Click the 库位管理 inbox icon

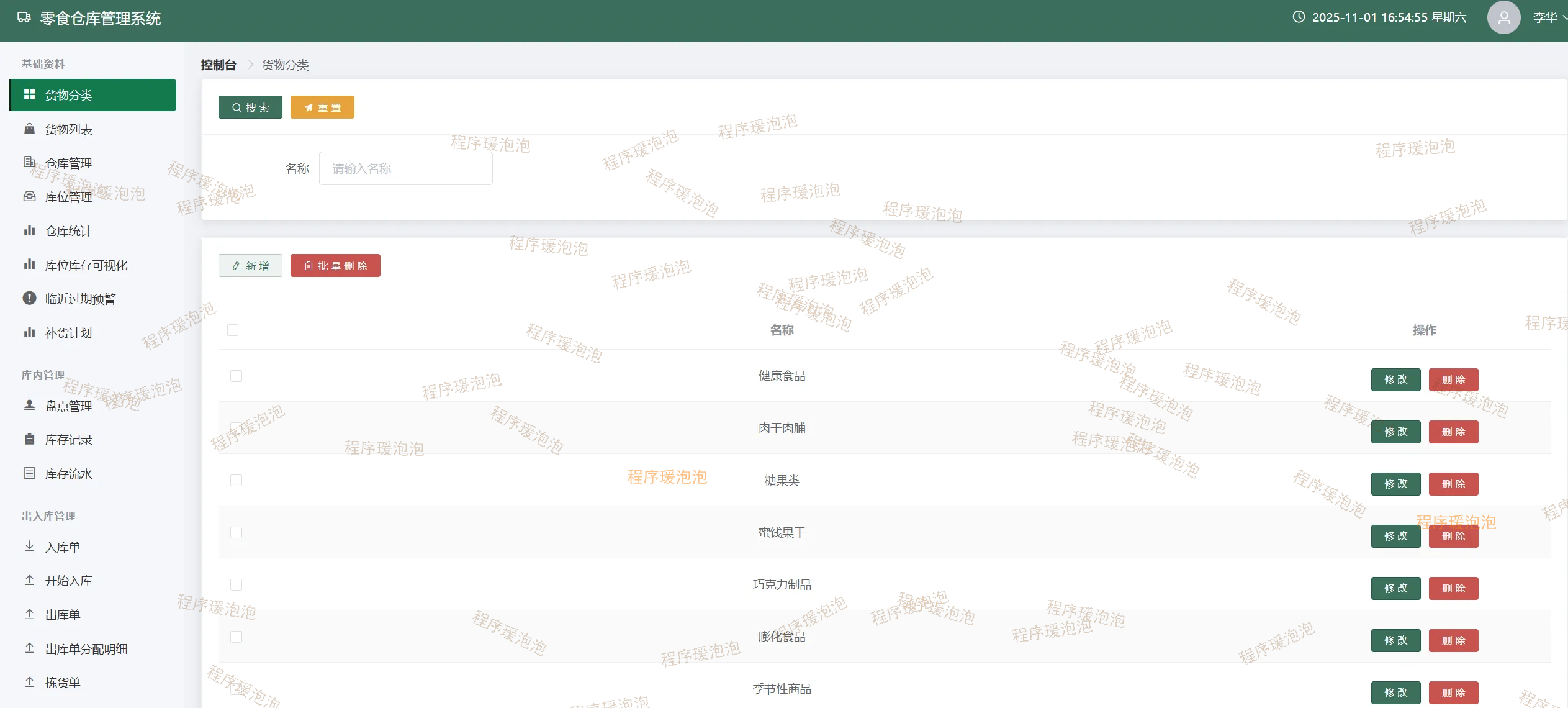(29, 196)
